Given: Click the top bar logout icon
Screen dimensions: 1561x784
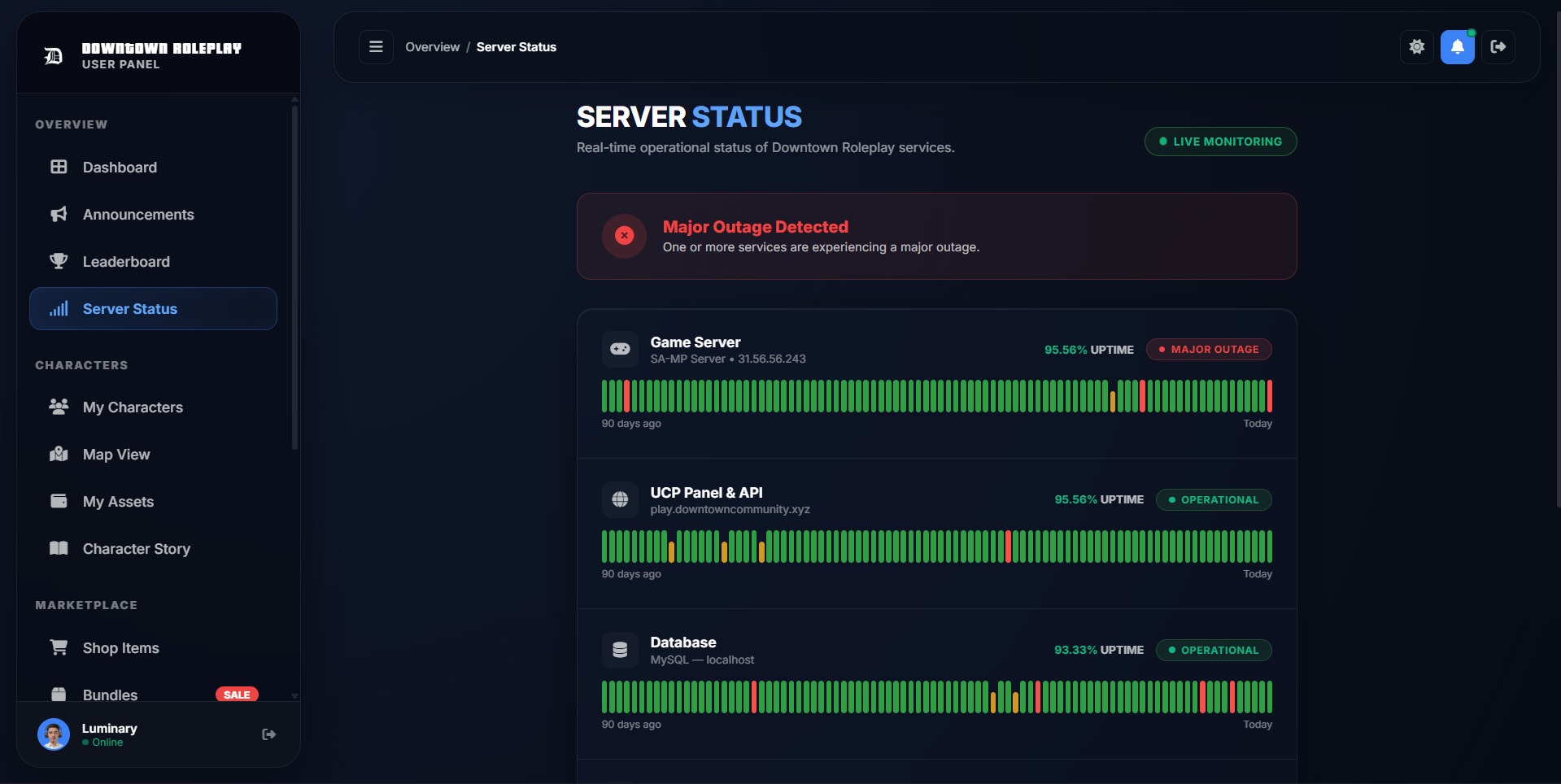Looking at the screenshot, I should click(x=1498, y=47).
